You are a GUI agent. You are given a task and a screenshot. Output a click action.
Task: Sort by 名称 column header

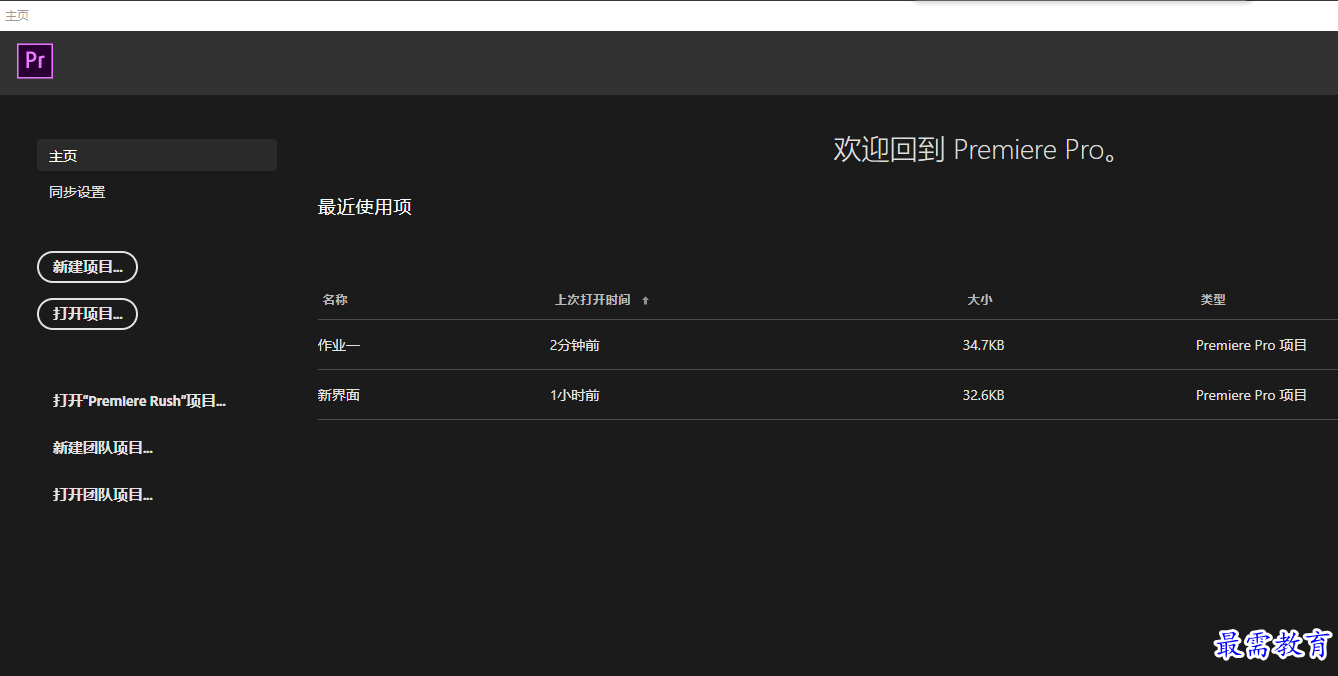pos(335,300)
